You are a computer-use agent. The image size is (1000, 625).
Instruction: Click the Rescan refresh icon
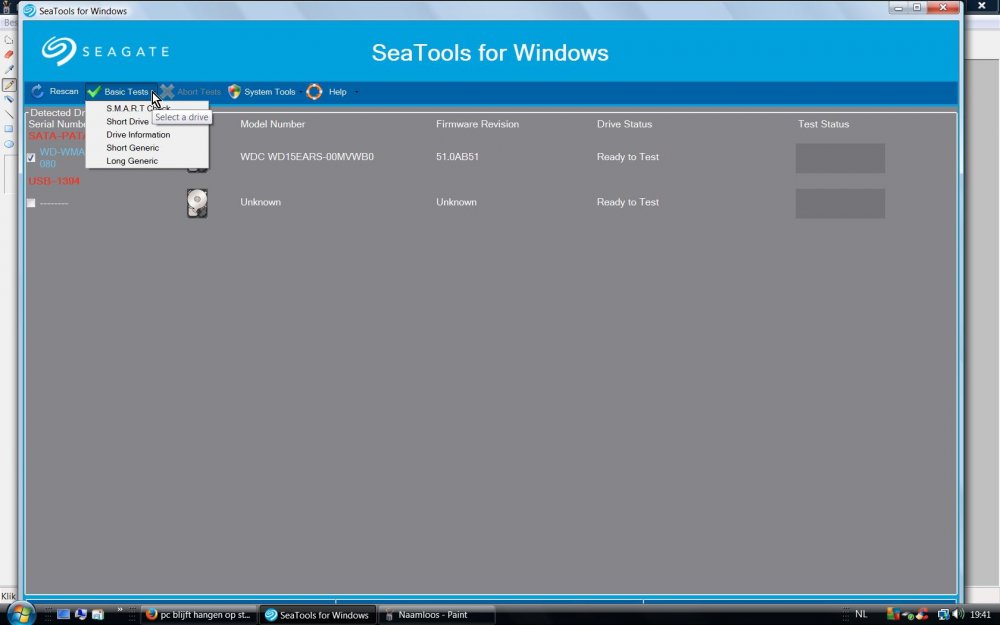point(37,92)
